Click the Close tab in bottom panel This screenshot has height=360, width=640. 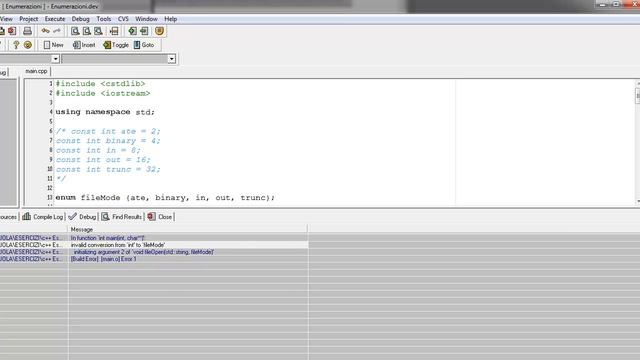160,217
